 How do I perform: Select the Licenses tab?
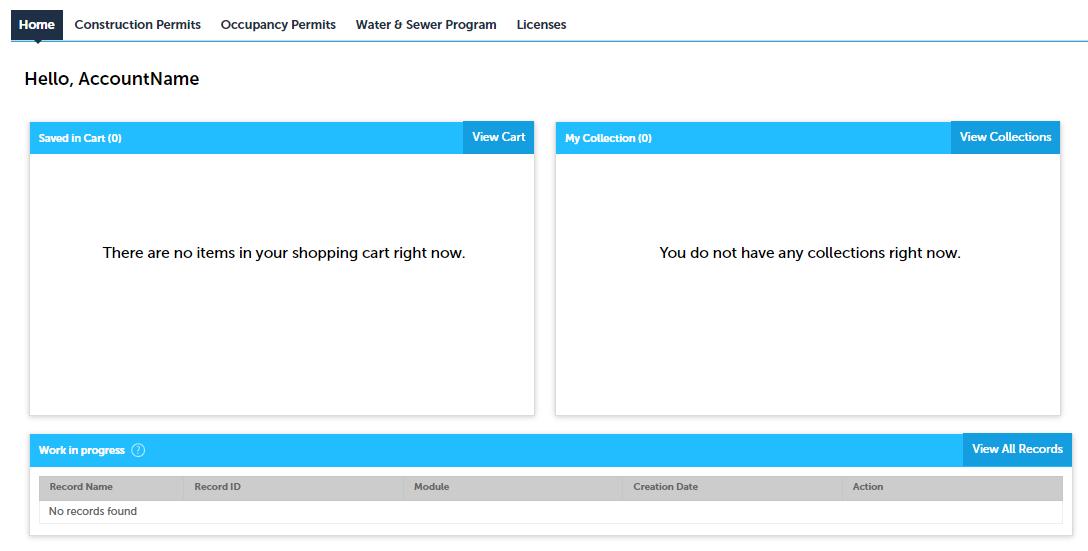point(541,25)
